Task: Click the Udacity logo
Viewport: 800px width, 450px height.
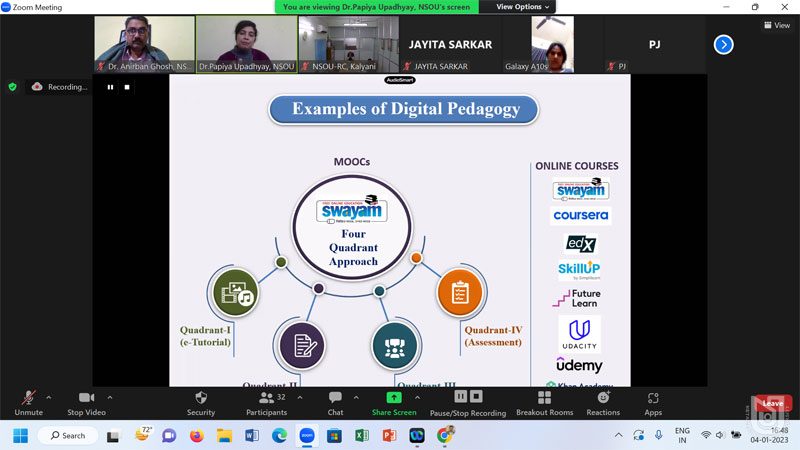Action: tap(580, 334)
